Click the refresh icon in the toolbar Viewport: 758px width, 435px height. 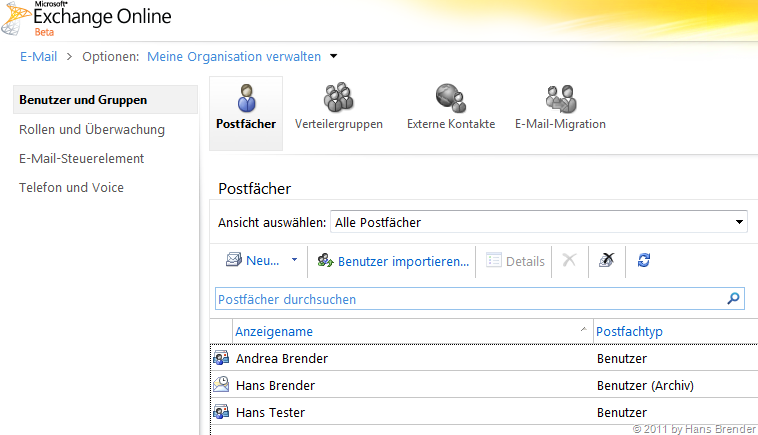pyautogui.click(x=644, y=260)
